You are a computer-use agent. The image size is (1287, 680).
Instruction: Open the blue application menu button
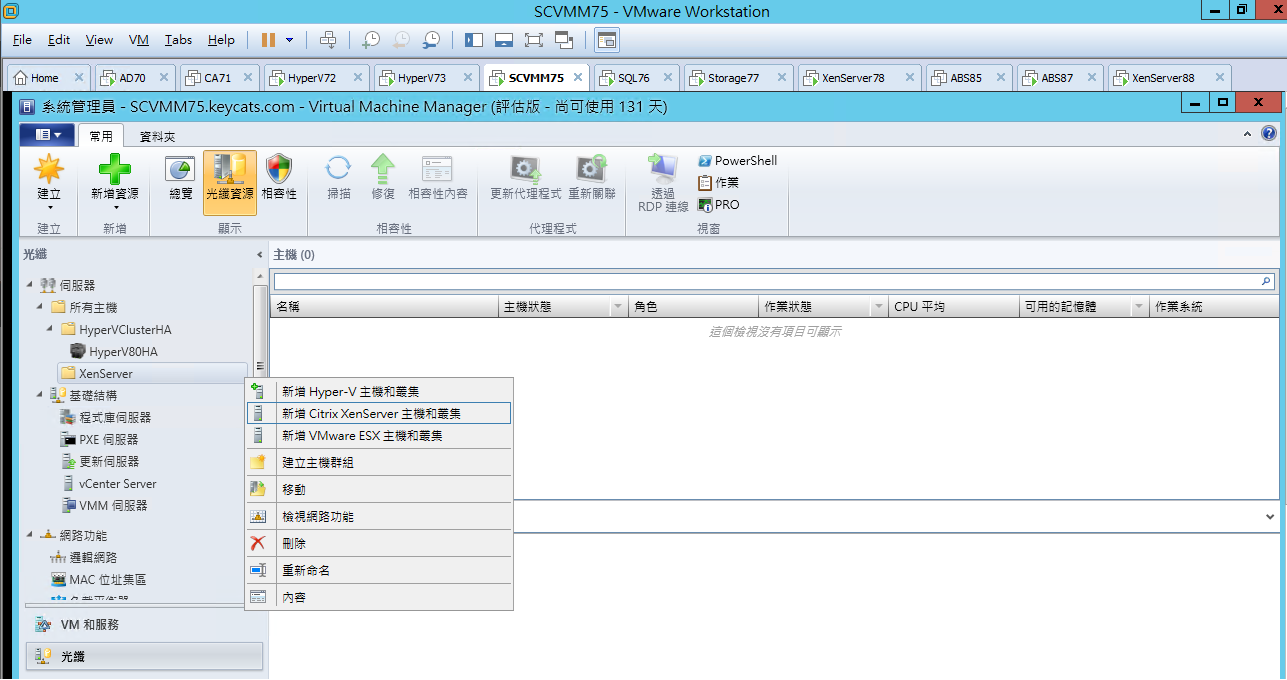click(x=46, y=135)
